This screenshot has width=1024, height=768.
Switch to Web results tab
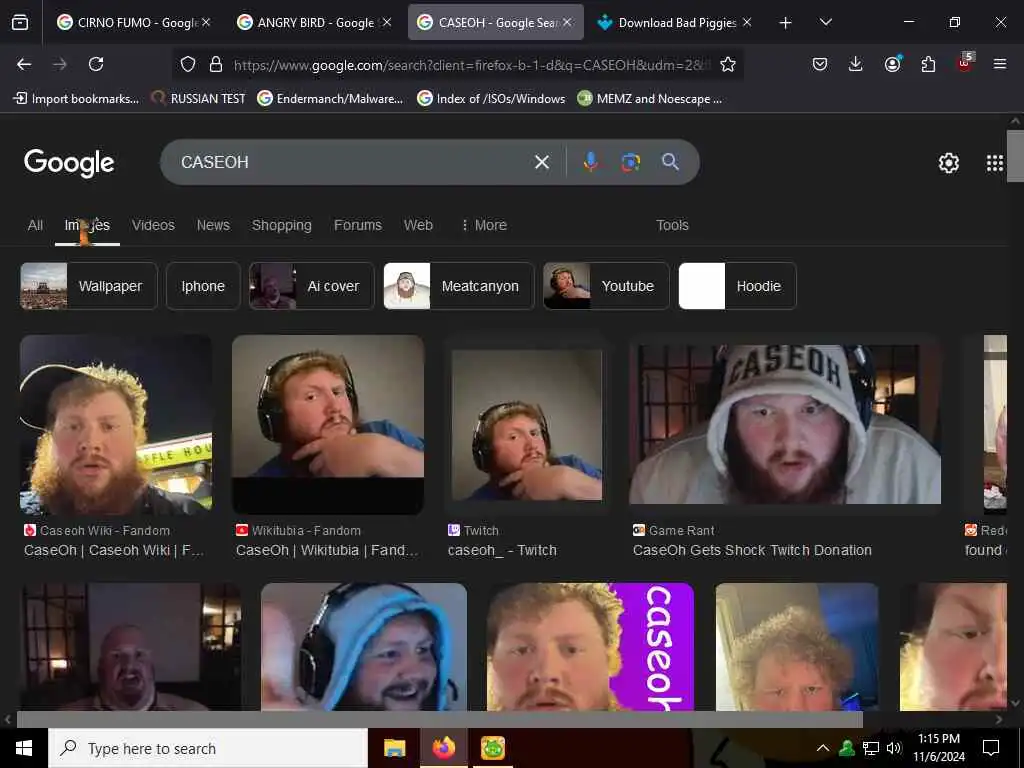[418, 225]
